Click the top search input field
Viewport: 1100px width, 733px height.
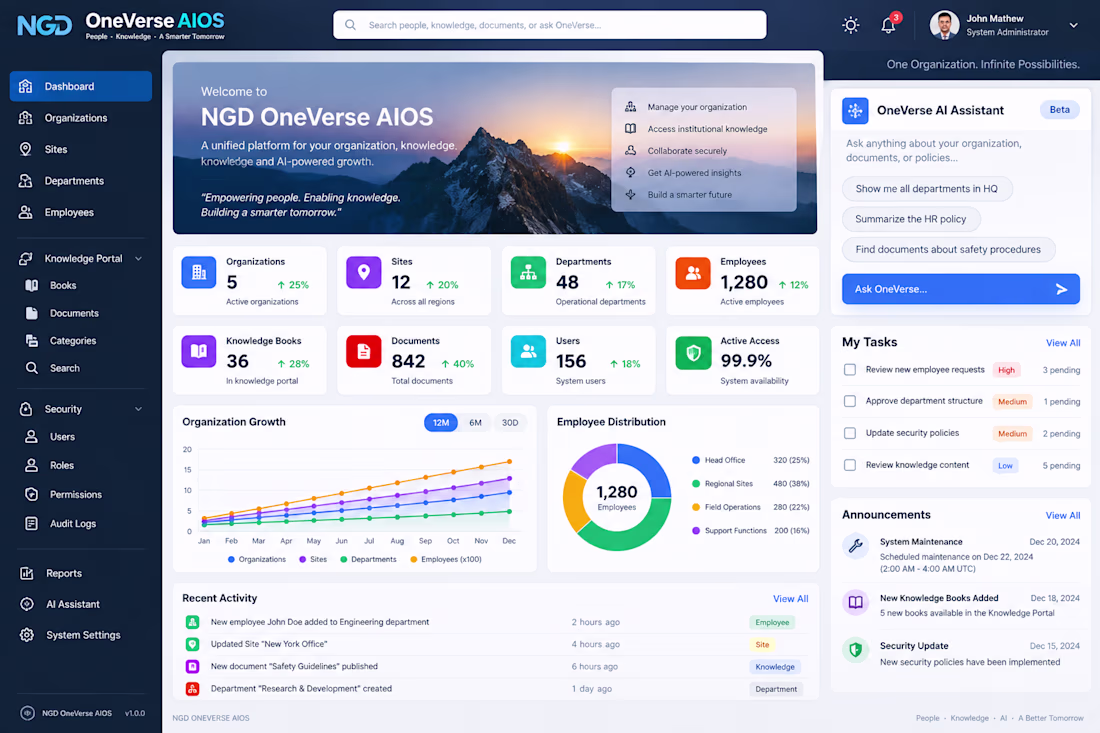coord(549,25)
